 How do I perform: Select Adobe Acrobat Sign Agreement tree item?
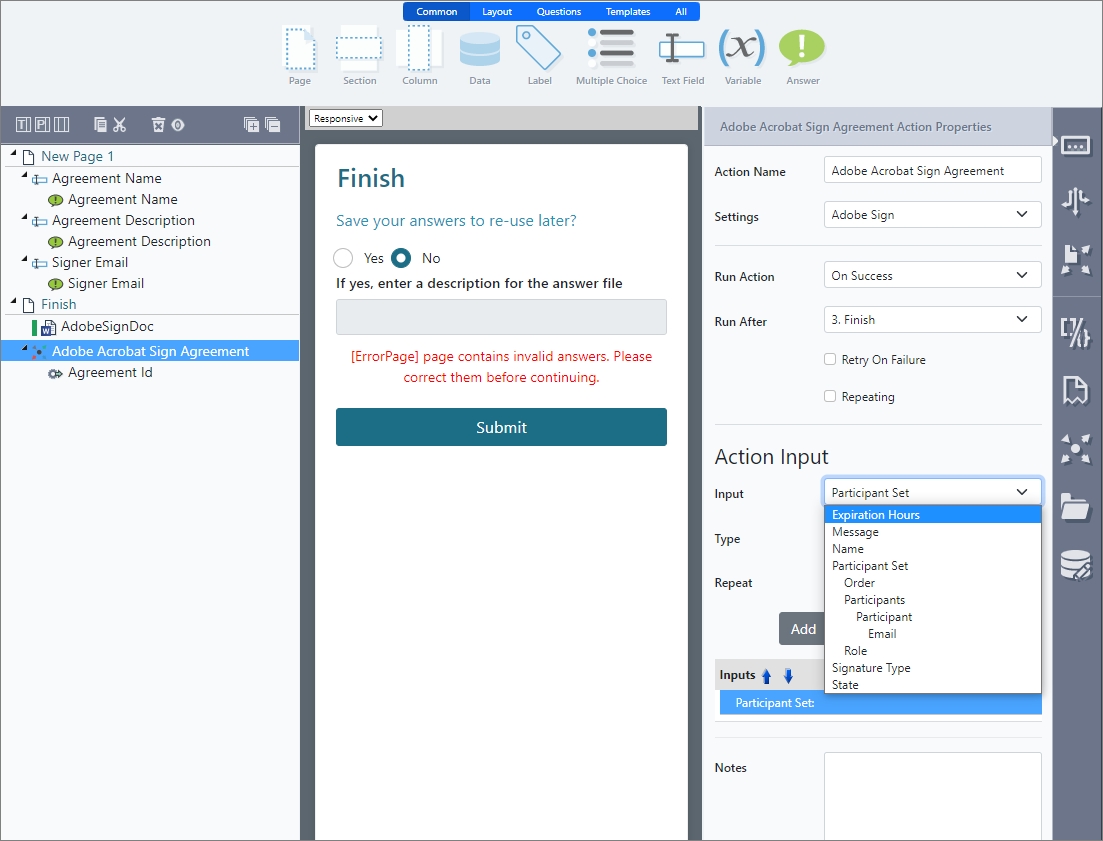(150, 351)
